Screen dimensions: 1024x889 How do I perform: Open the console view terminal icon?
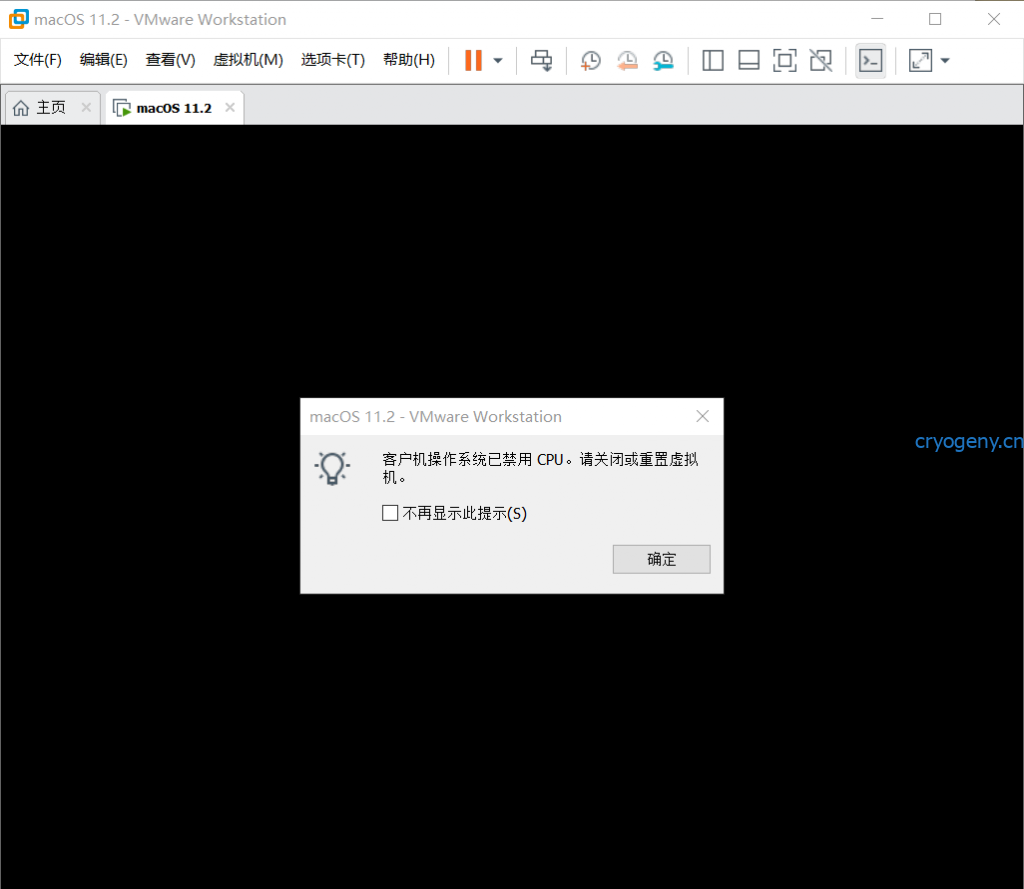[x=871, y=61]
